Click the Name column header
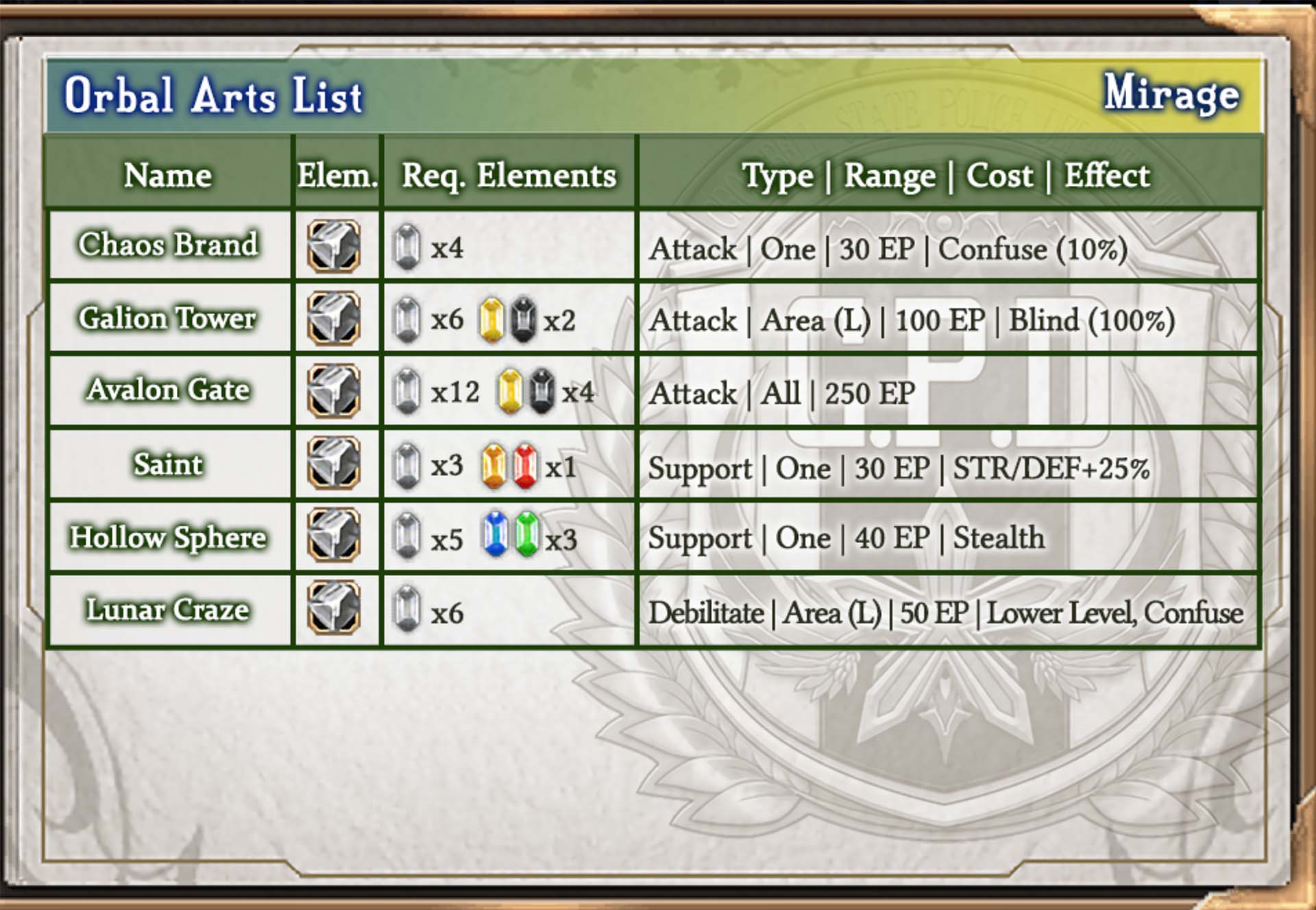1316x910 pixels. [x=168, y=175]
